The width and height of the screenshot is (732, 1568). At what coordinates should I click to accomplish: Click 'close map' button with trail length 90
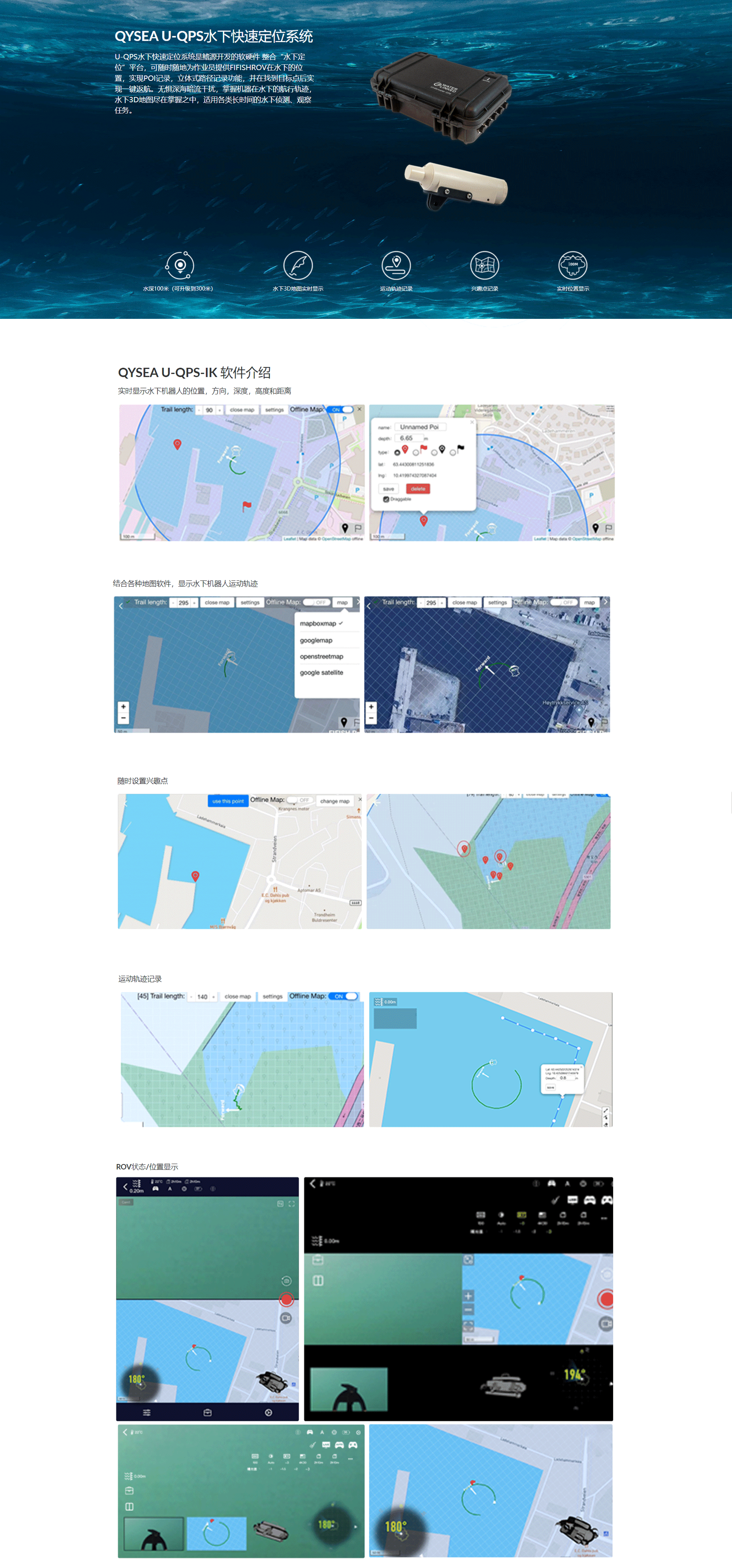pos(242,410)
